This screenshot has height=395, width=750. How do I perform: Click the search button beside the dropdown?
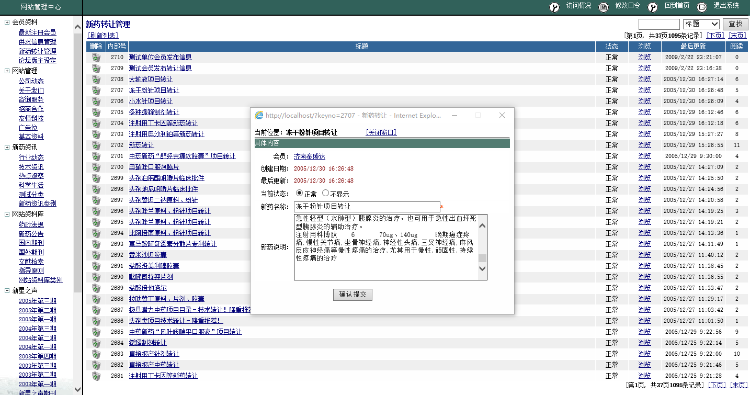pos(735,24)
